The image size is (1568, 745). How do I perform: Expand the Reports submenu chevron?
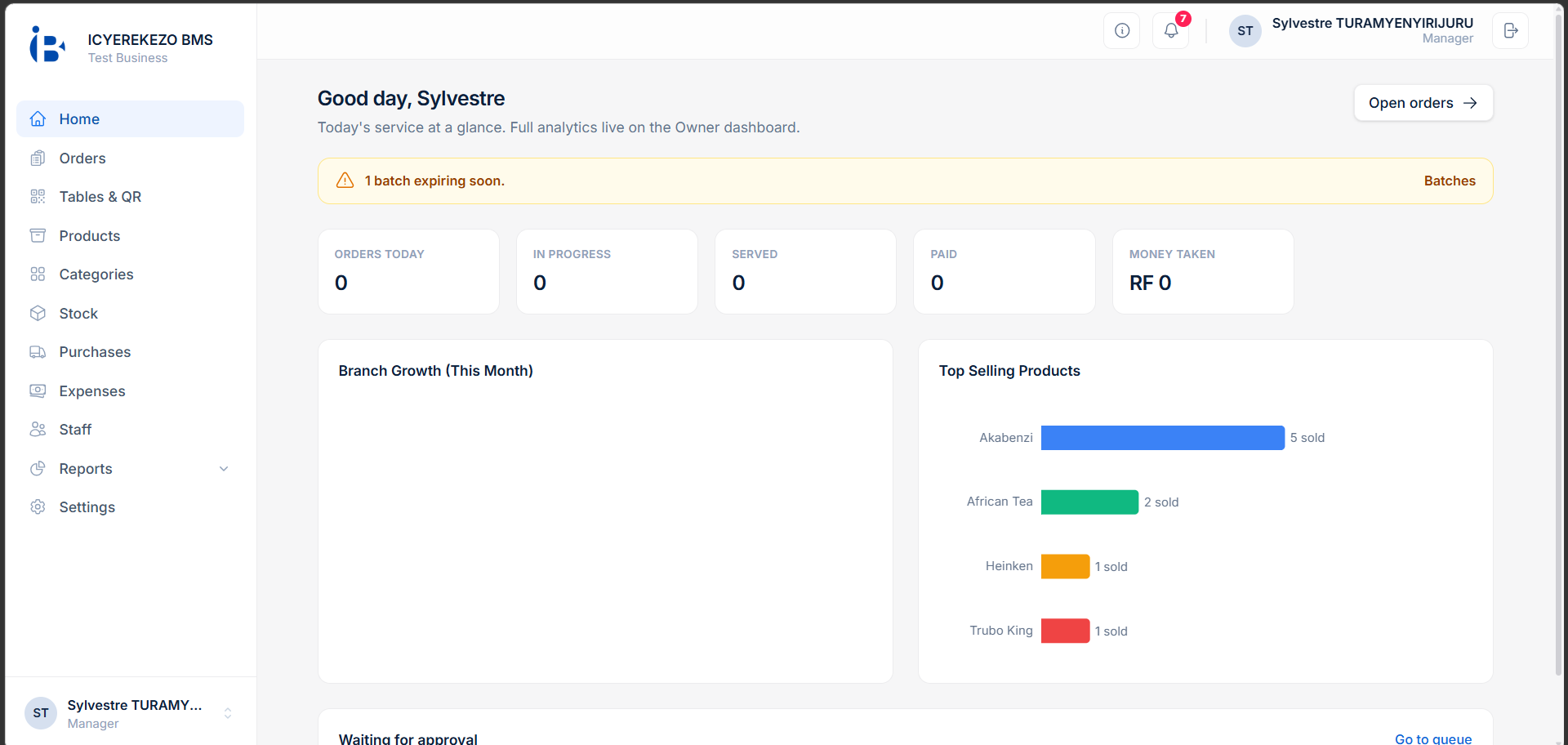click(x=224, y=469)
